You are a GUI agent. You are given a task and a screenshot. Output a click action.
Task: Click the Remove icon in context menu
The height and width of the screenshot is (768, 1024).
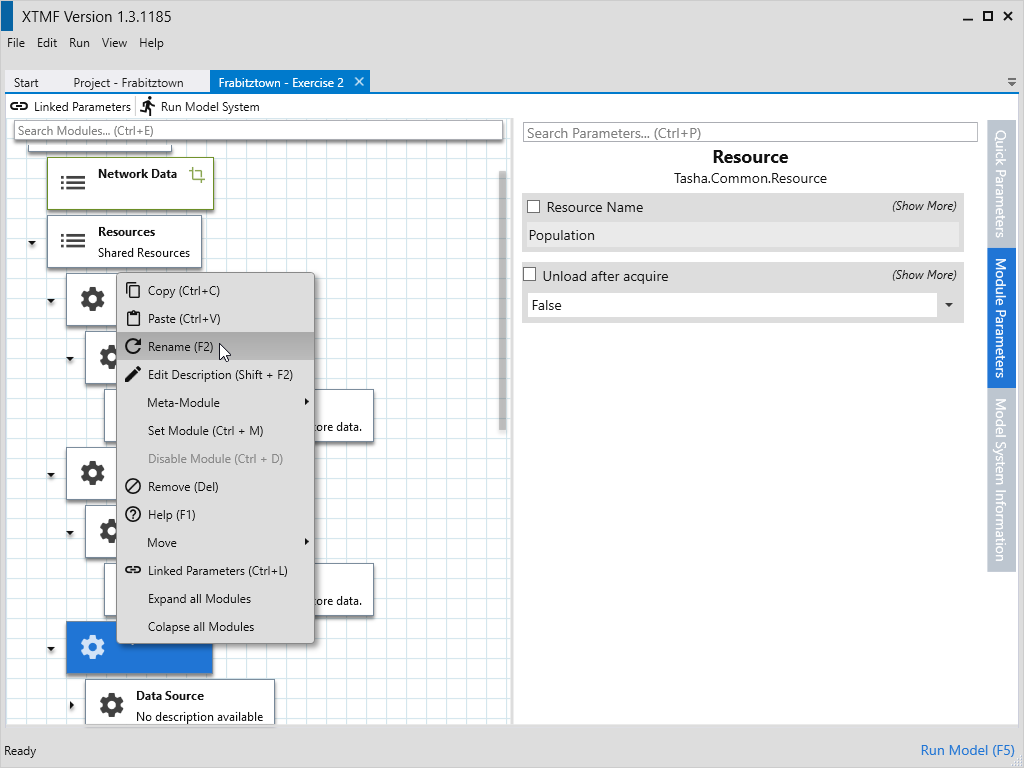133,487
